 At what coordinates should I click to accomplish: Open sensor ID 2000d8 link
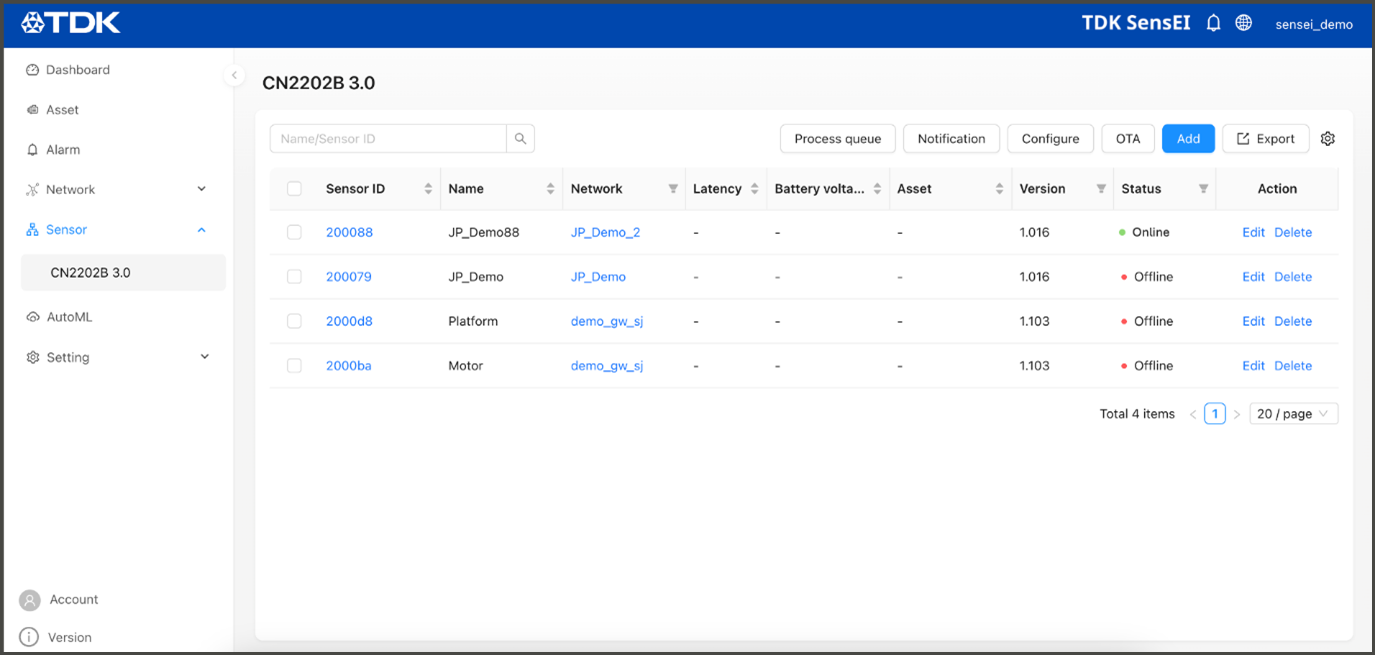[x=349, y=321]
